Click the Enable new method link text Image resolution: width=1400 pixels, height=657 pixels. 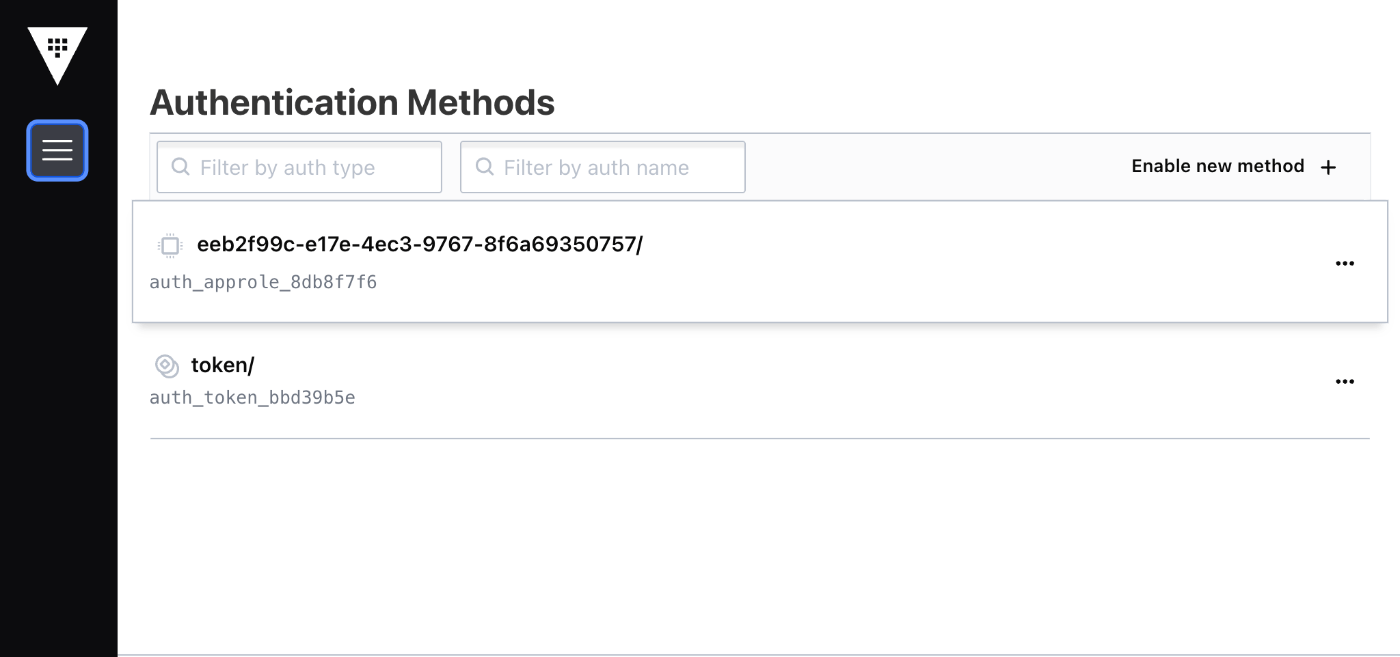(1217, 166)
